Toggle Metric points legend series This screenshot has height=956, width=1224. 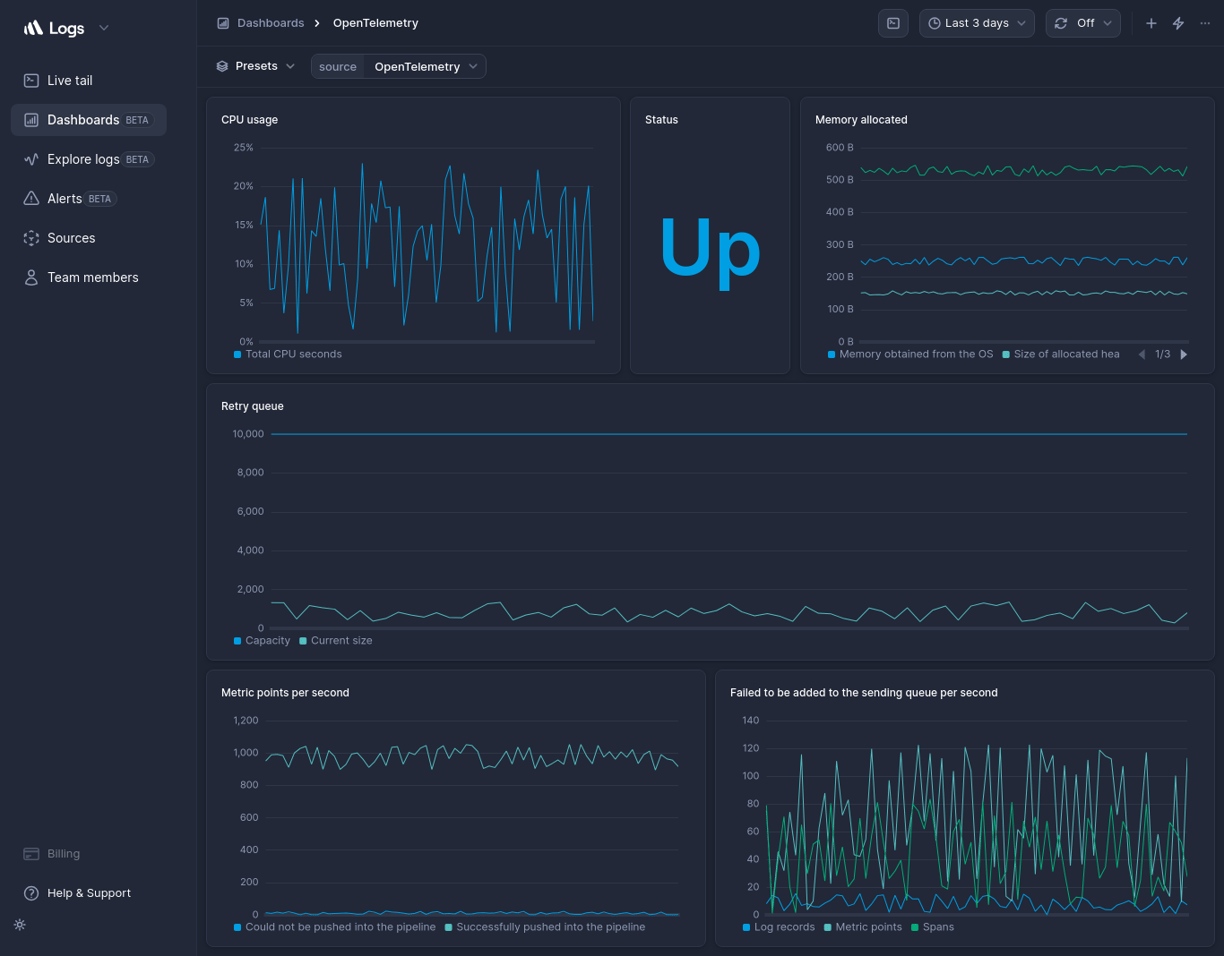(863, 927)
